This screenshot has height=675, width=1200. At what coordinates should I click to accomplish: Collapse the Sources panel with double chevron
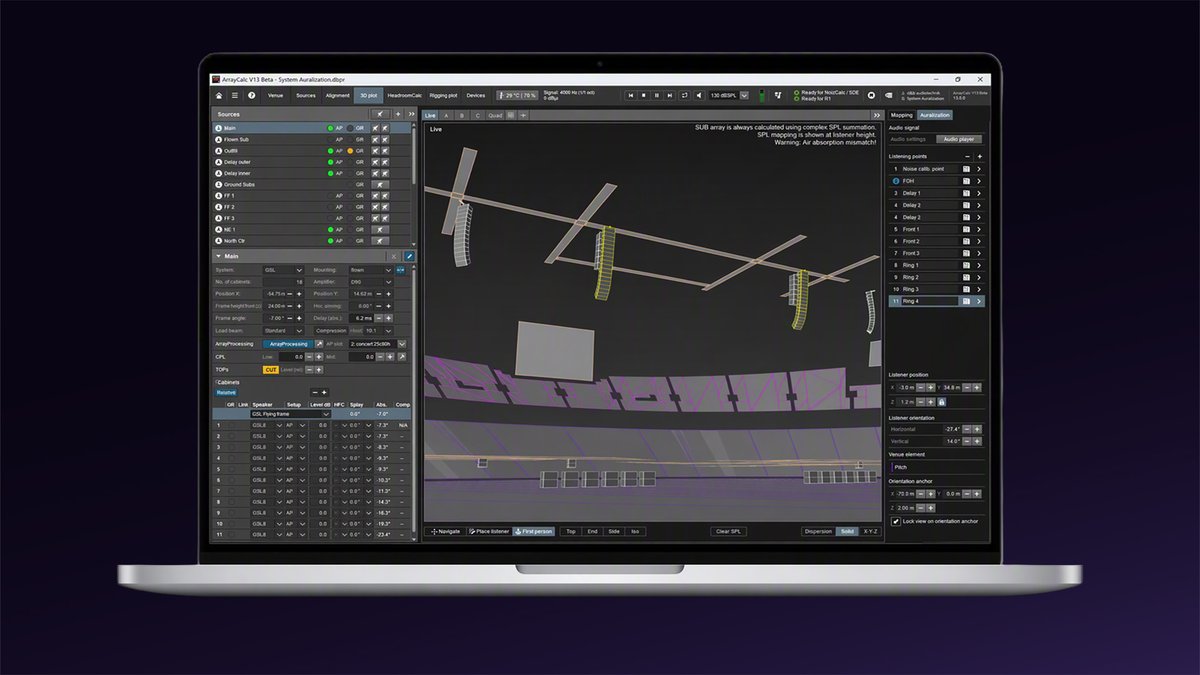click(x=411, y=114)
